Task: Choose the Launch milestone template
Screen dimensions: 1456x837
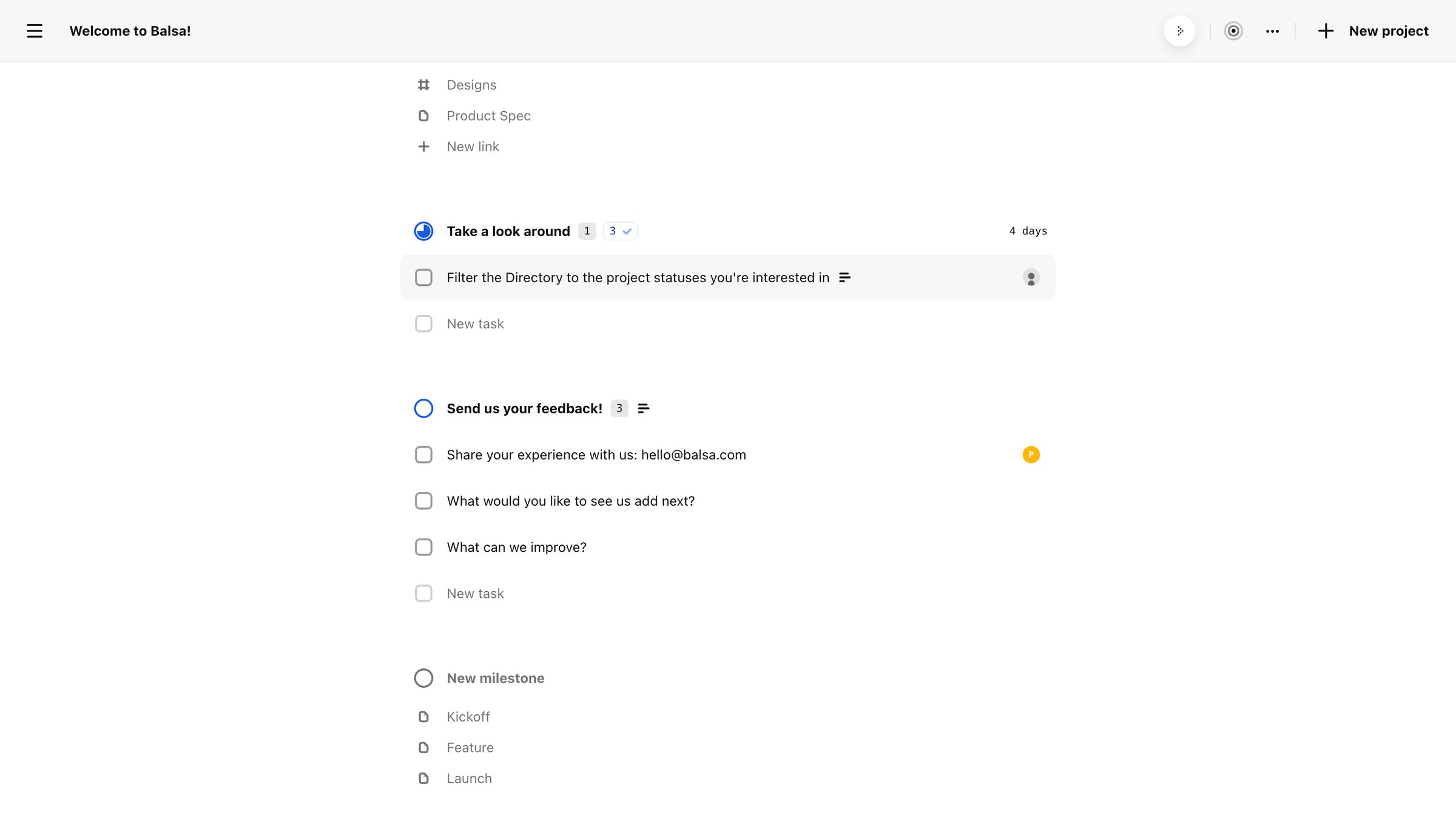Action: point(469,778)
